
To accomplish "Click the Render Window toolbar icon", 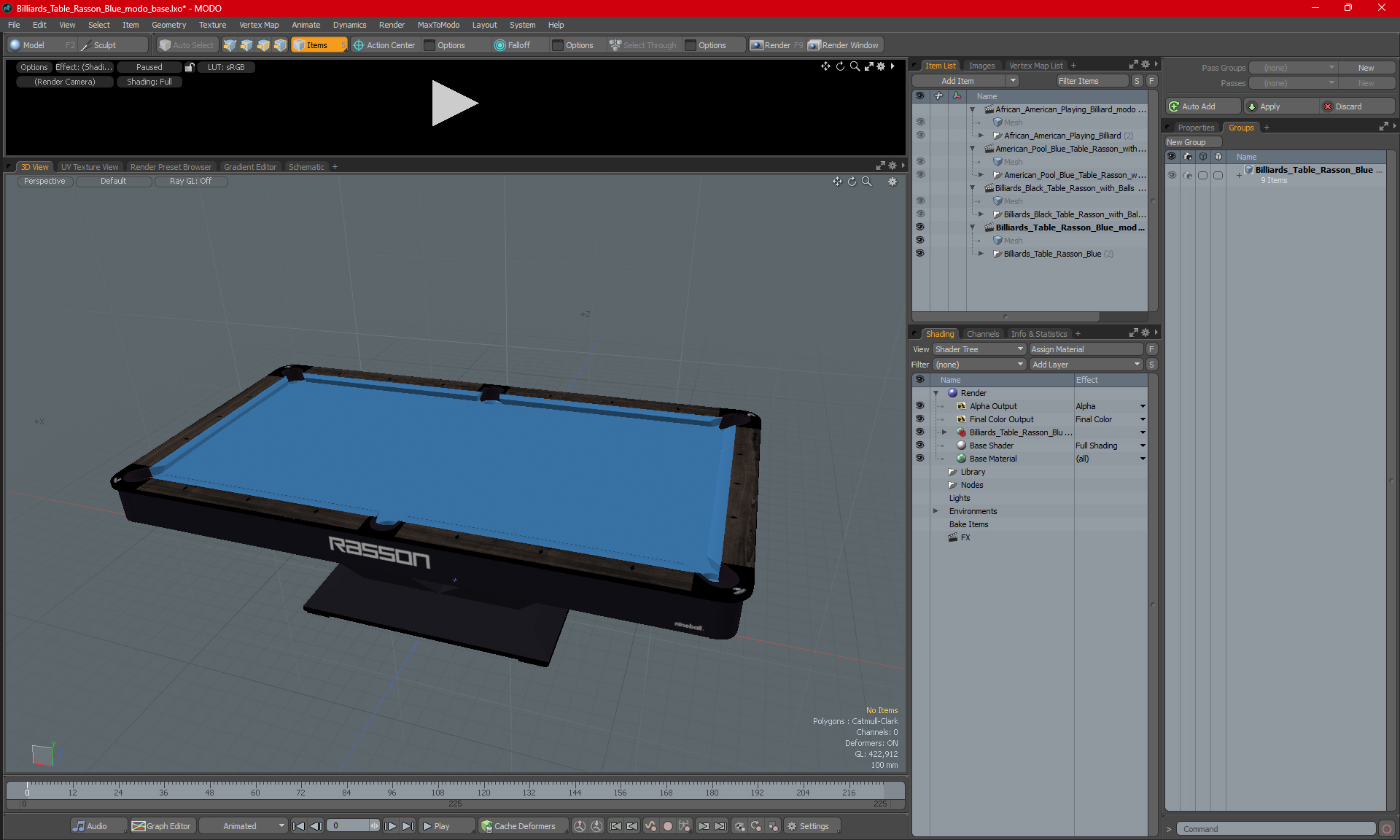I will point(814,45).
